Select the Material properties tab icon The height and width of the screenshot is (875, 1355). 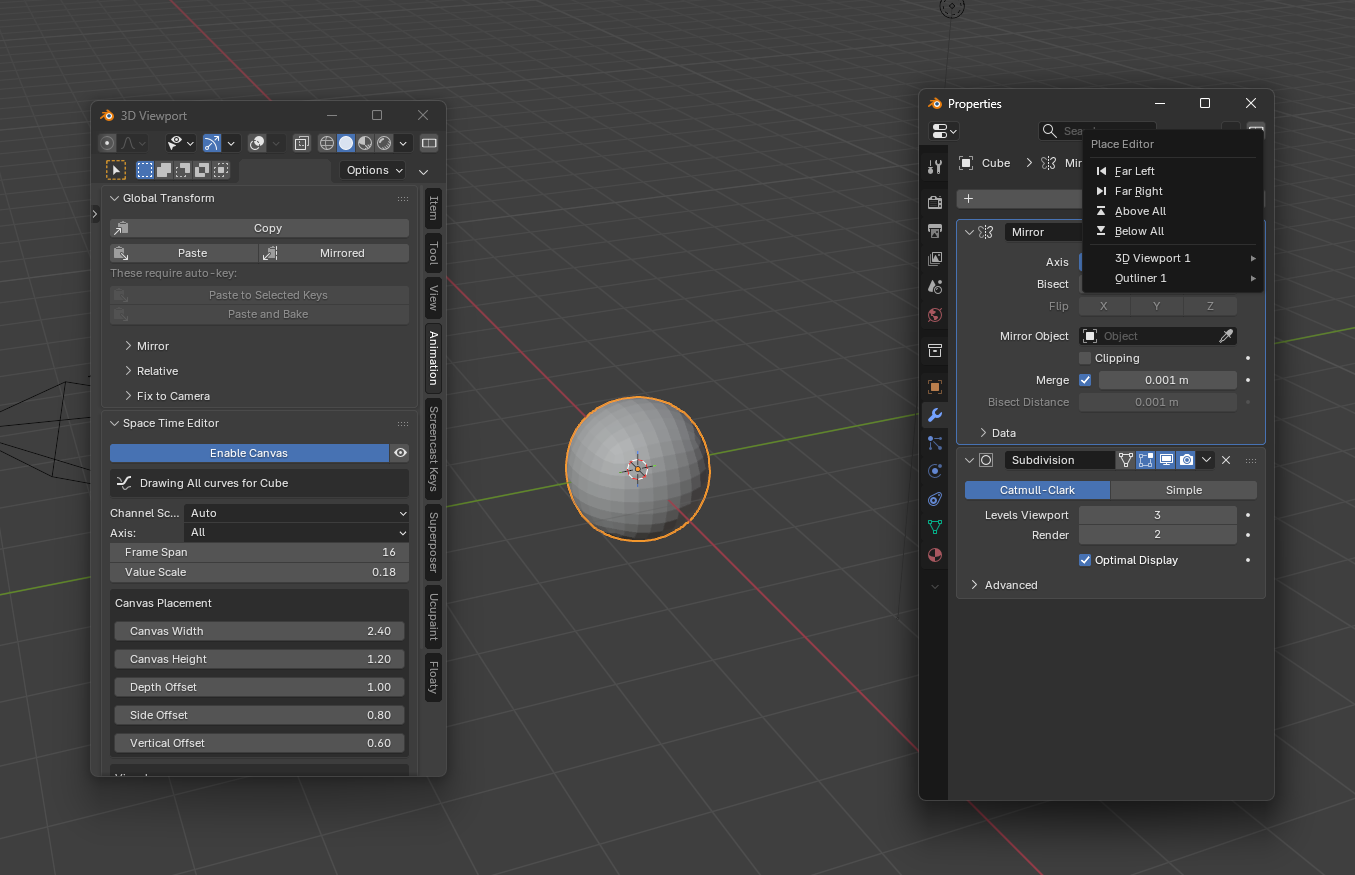pos(935,554)
